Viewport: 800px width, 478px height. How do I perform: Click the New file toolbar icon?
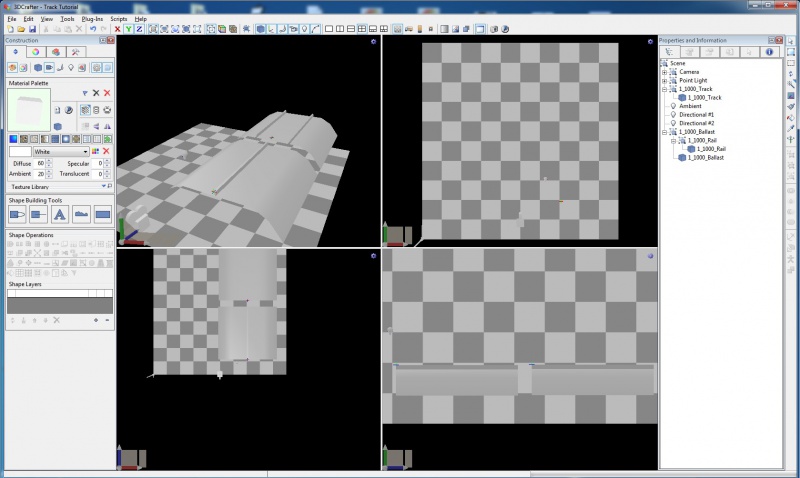click(10, 29)
